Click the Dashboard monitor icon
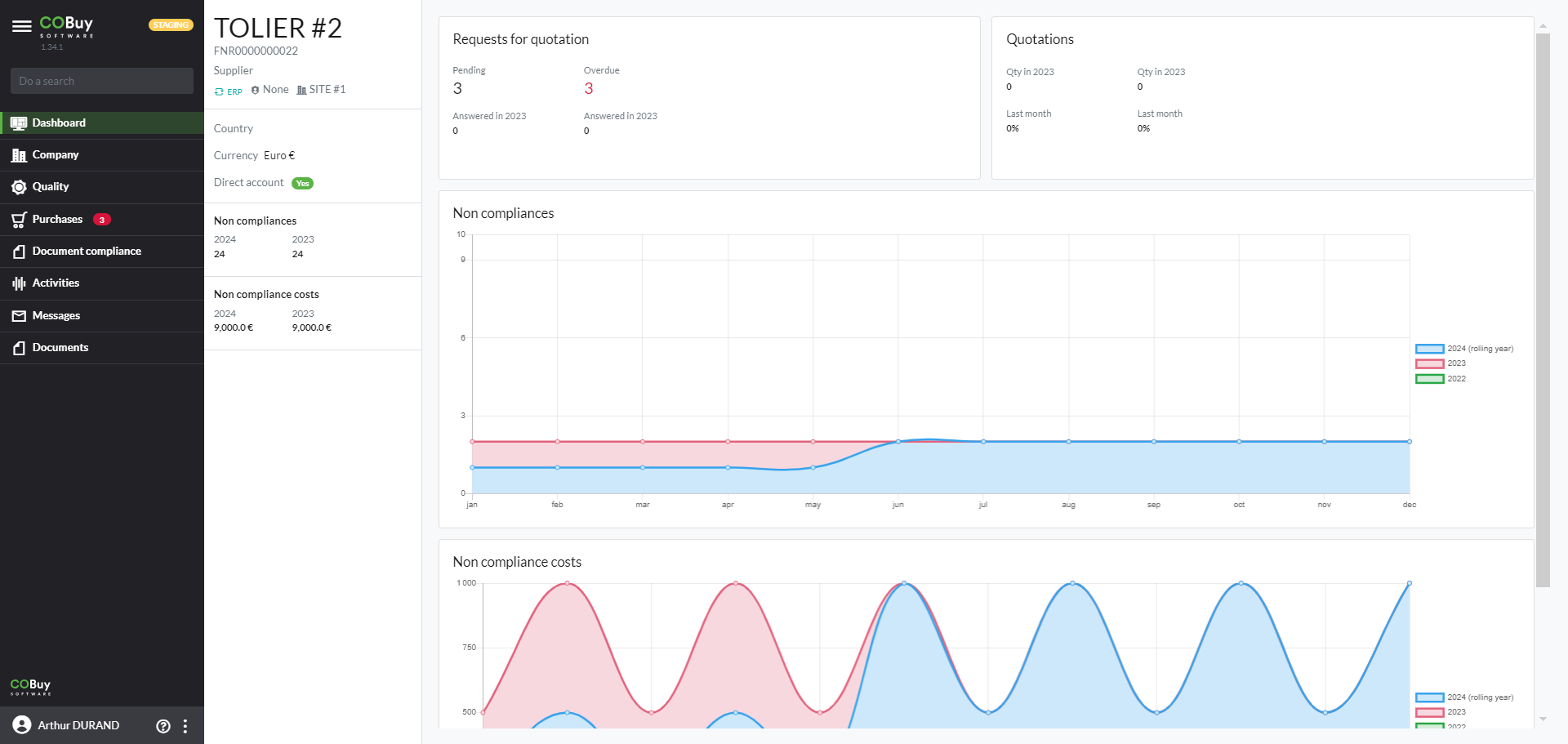The height and width of the screenshot is (744, 1568). pos(19,123)
